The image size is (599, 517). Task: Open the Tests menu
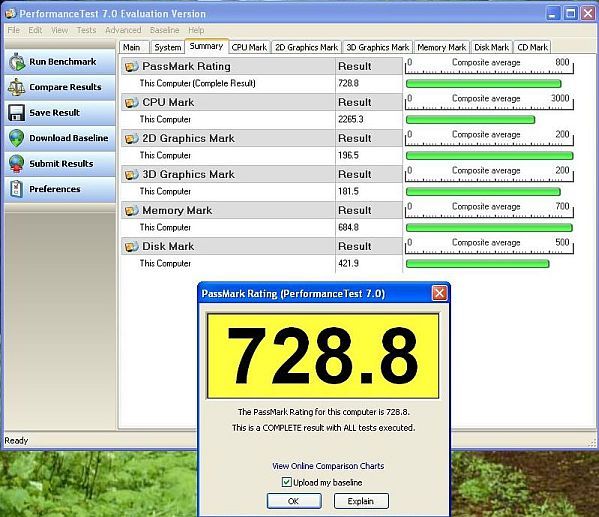point(86,30)
